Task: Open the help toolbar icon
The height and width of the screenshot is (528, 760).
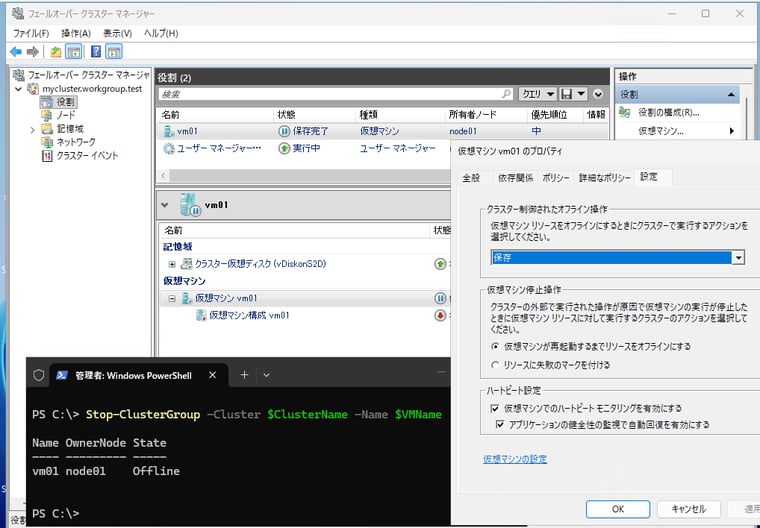Action: [x=96, y=51]
